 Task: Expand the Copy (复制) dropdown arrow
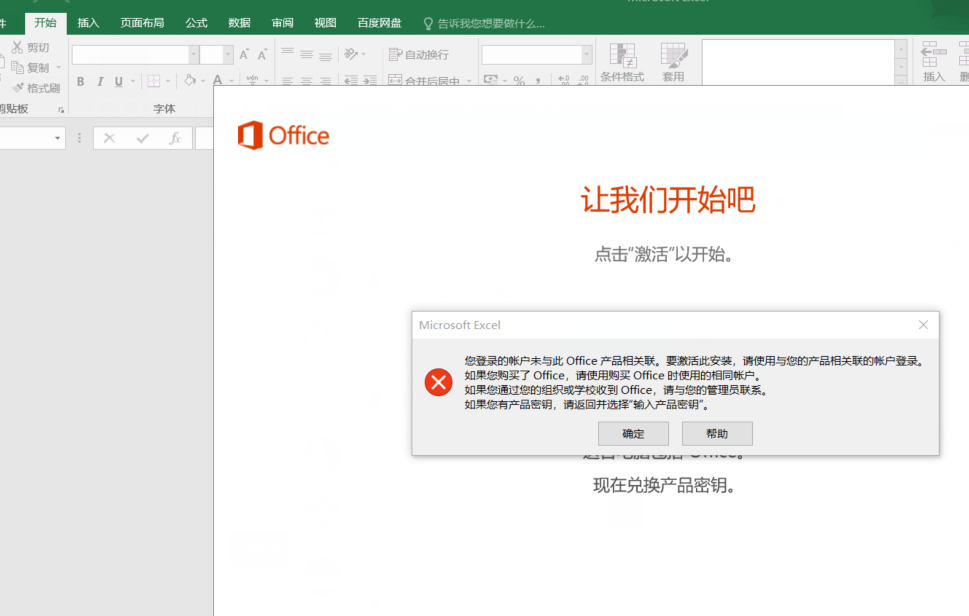(59, 67)
